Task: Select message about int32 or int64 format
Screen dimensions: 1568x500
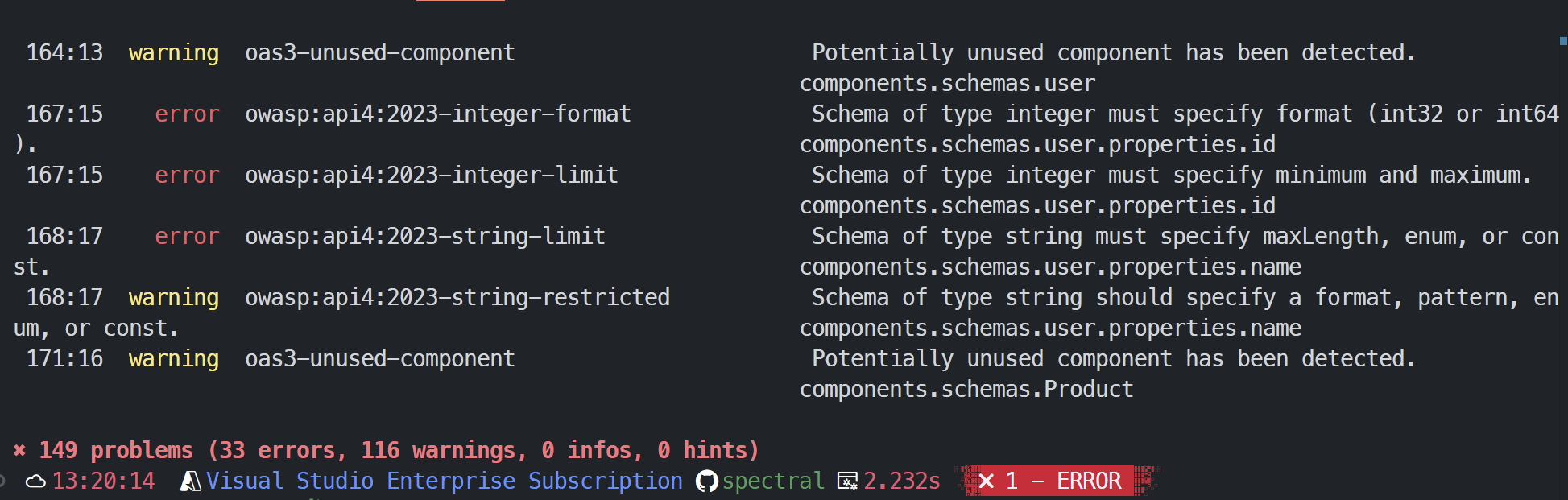Action: tap(1185, 114)
